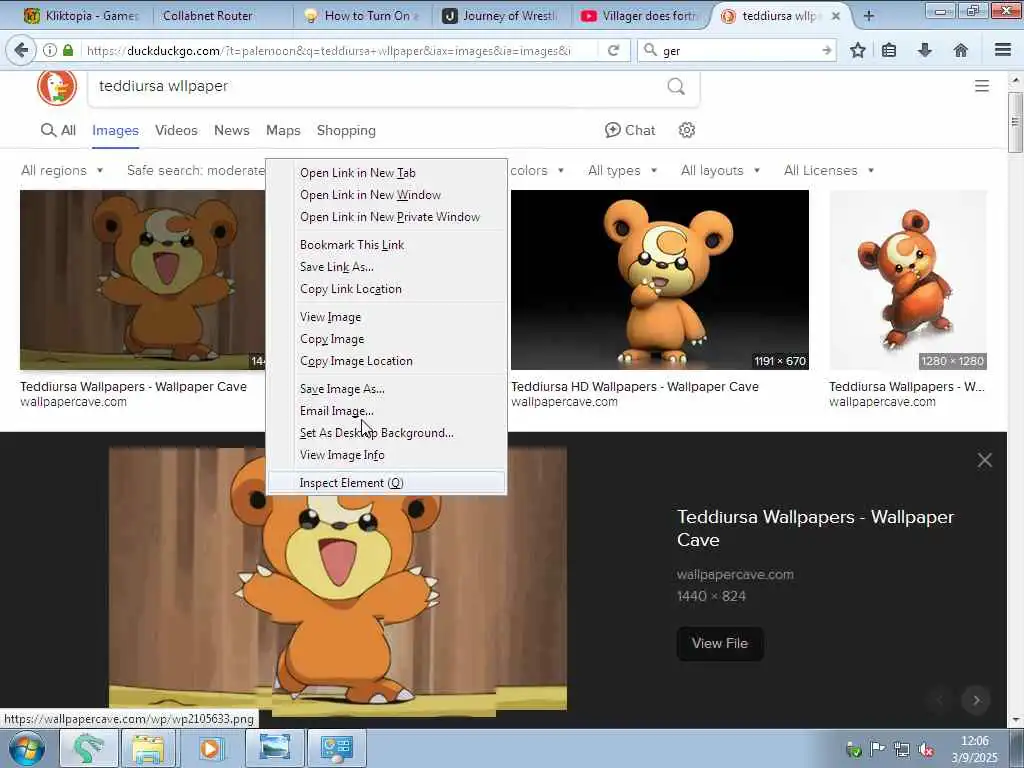Select Inspect Element (Q)
The width and height of the screenshot is (1024, 768).
point(387,483)
